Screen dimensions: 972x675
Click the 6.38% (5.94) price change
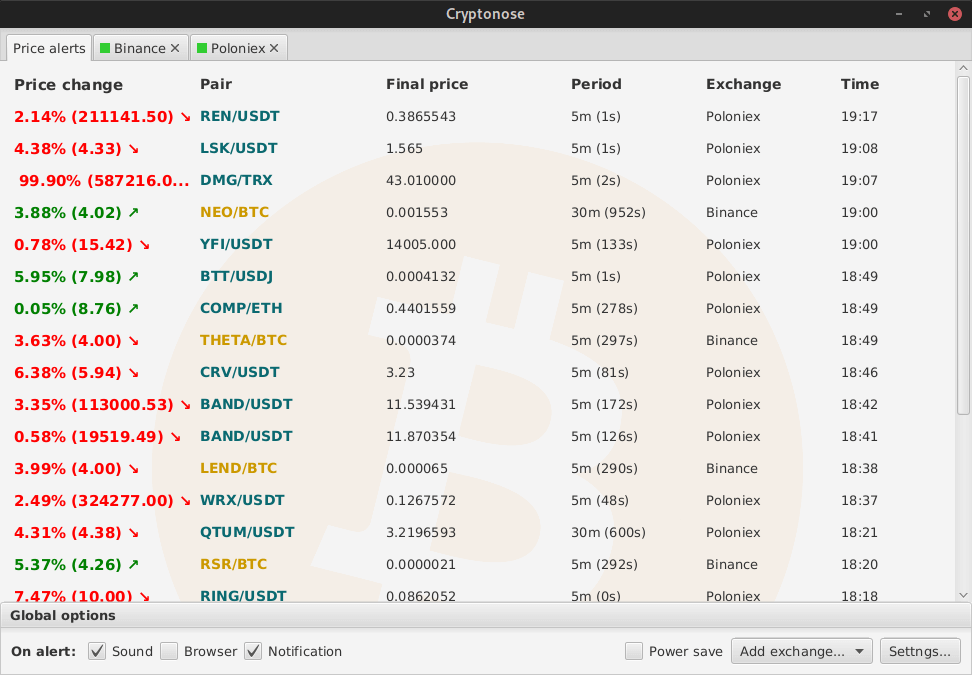(x=68, y=373)
